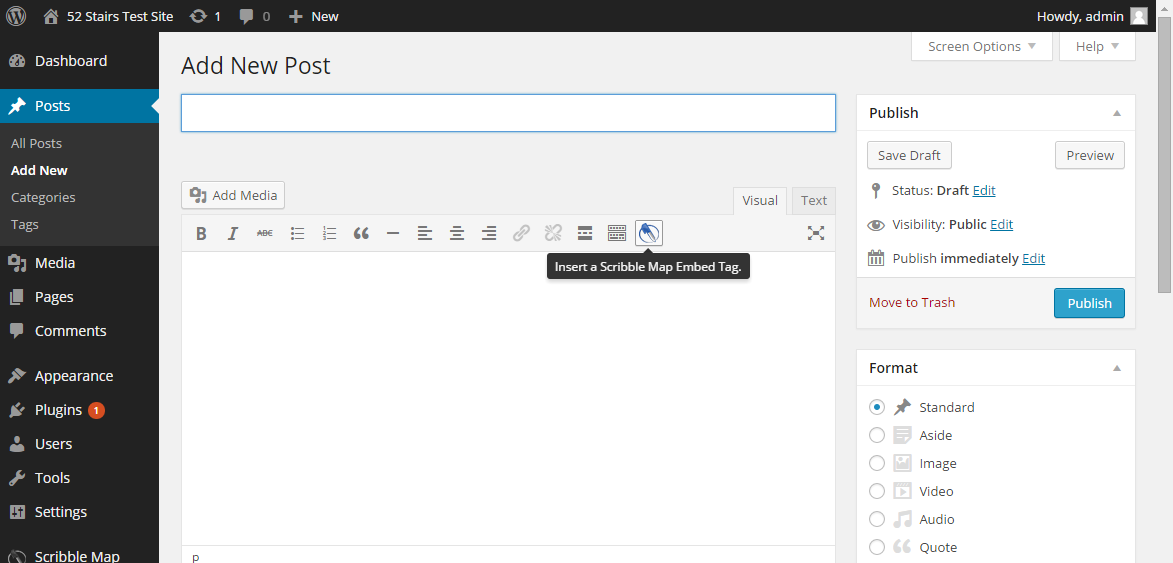Viewport: 1173px width, 563px height.
Task: Open Categories submenu
Action: (x=43, y=197)
